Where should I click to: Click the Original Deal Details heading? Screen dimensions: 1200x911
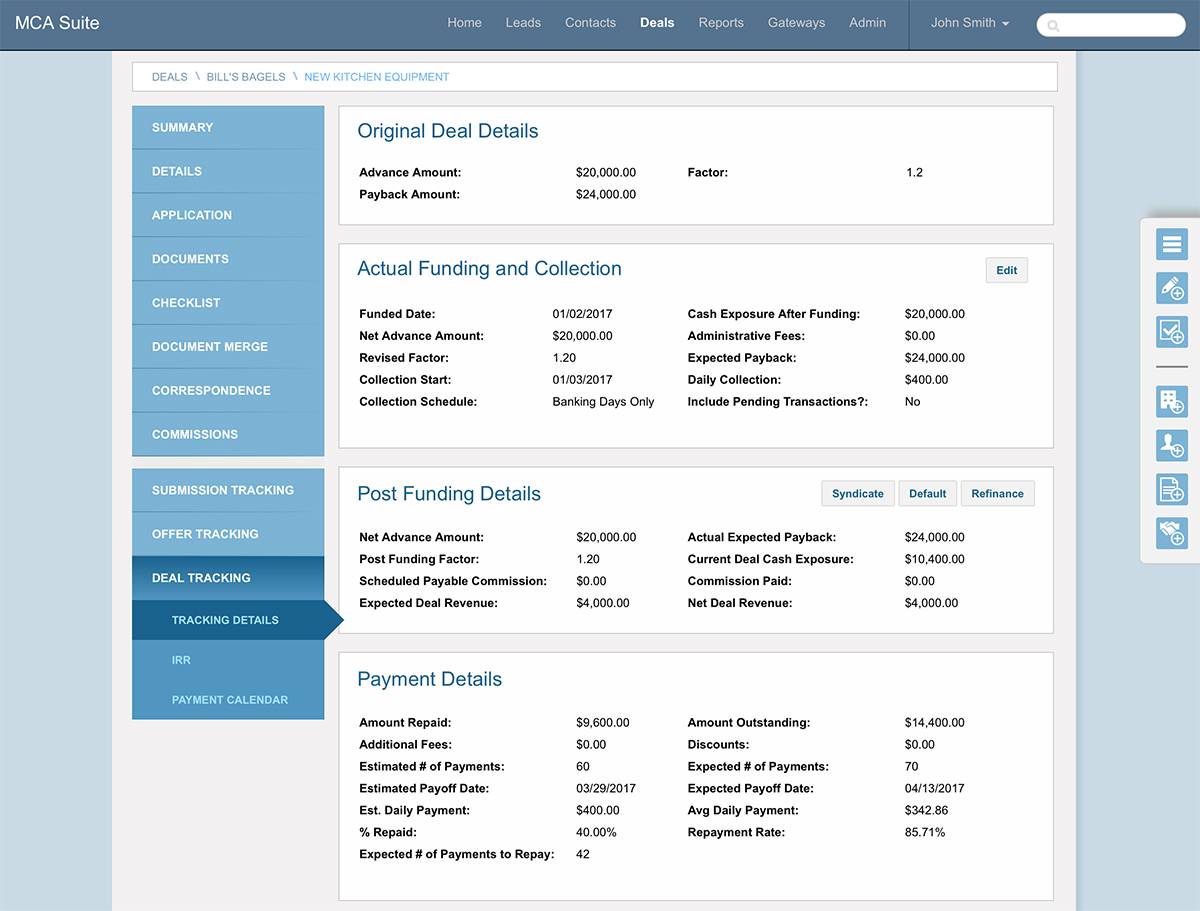[x=448, y=131]
